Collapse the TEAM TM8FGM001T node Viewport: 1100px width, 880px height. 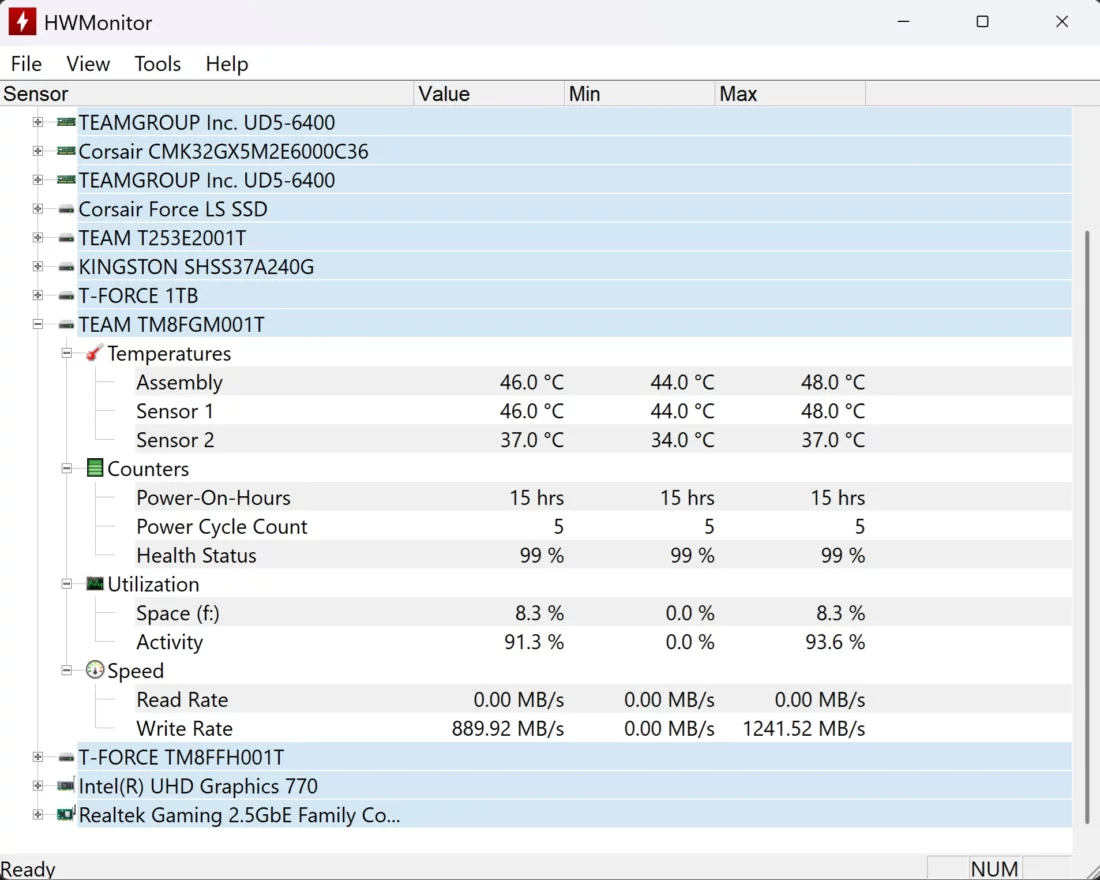(38, 325)
